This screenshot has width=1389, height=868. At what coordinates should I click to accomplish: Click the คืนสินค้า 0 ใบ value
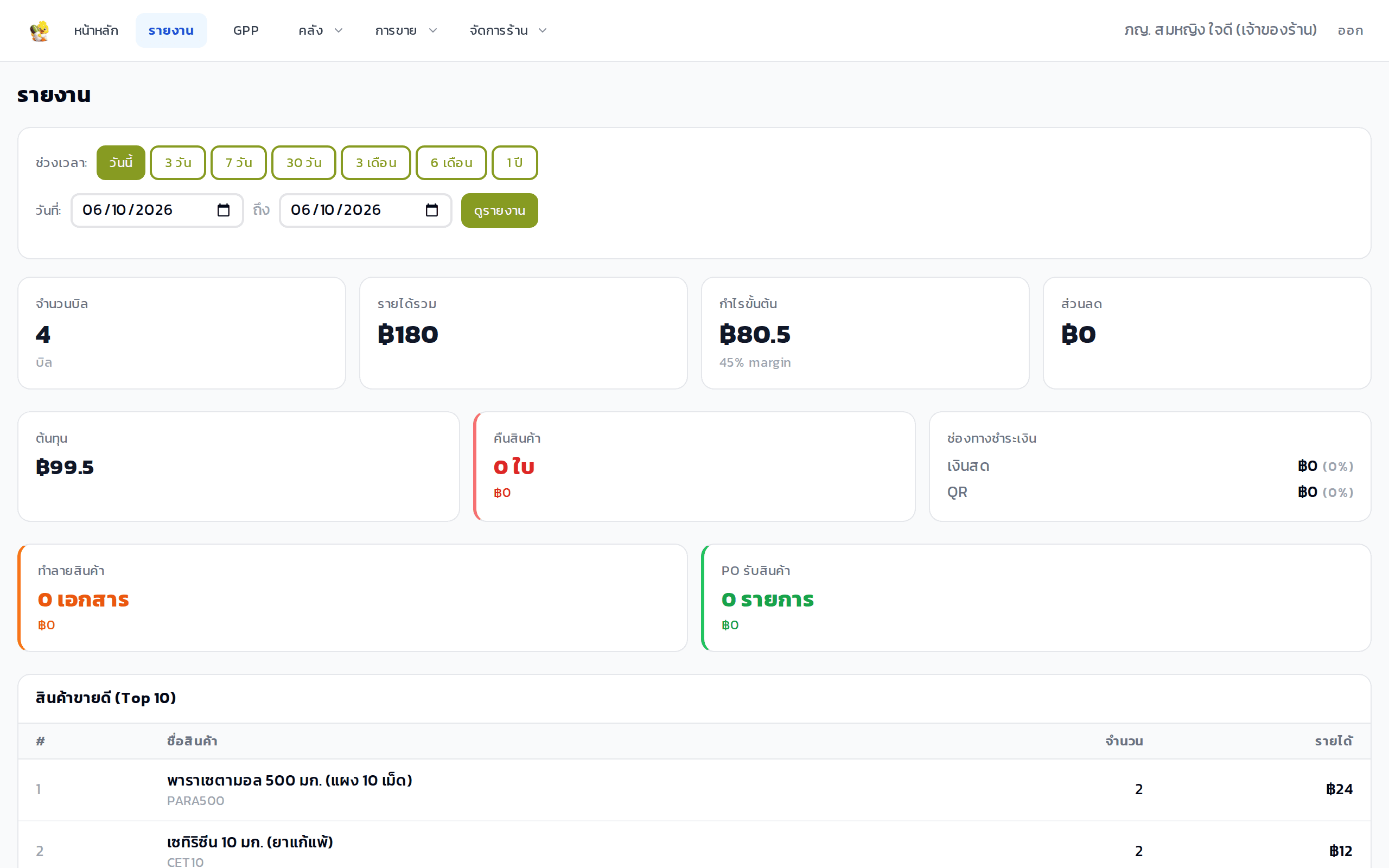514,467
